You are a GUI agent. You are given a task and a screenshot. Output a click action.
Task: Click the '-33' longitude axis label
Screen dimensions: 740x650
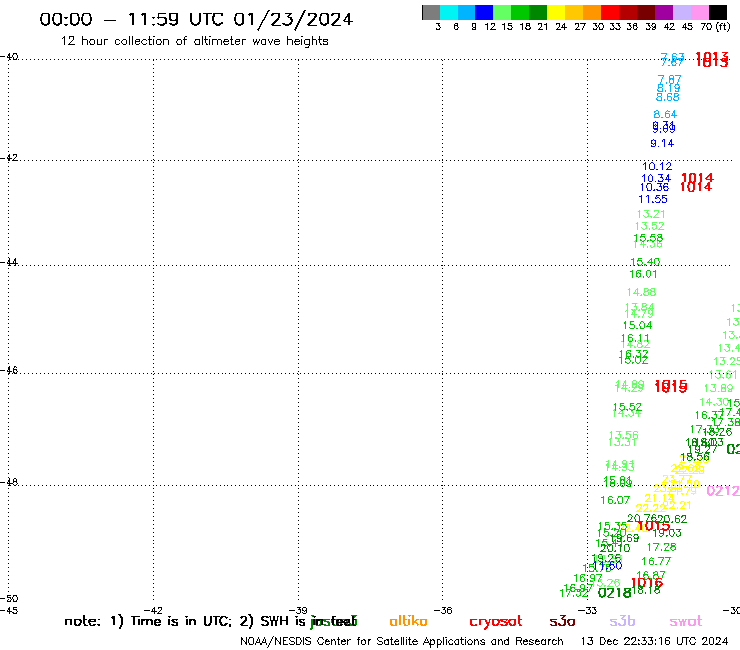[588, 610]
